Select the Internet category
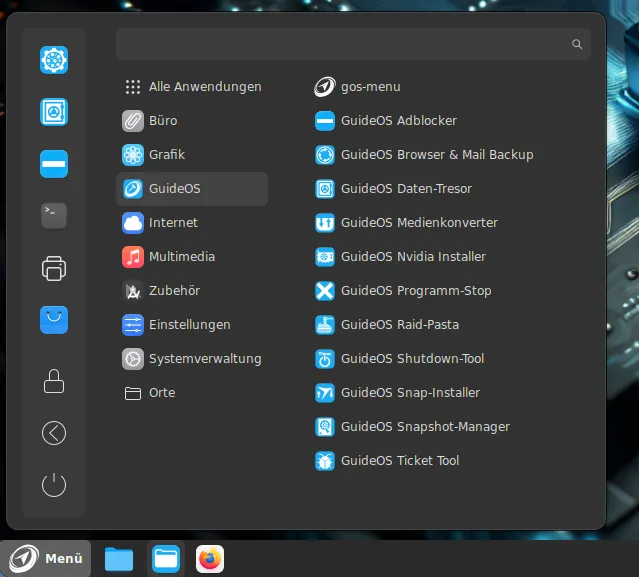The image size is (639, 577). coord(173,223)
